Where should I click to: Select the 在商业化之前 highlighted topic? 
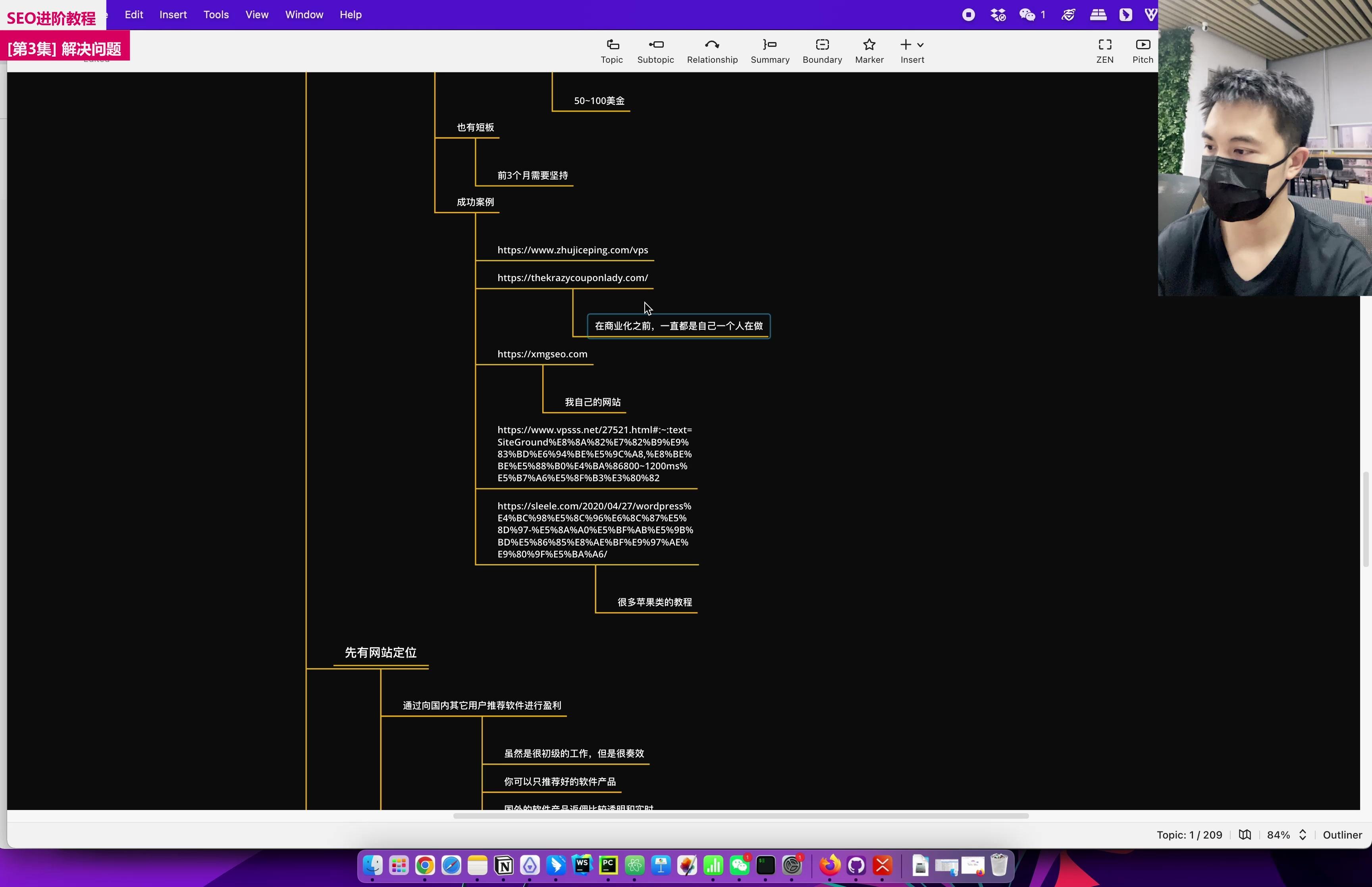[x=678, y=326]
